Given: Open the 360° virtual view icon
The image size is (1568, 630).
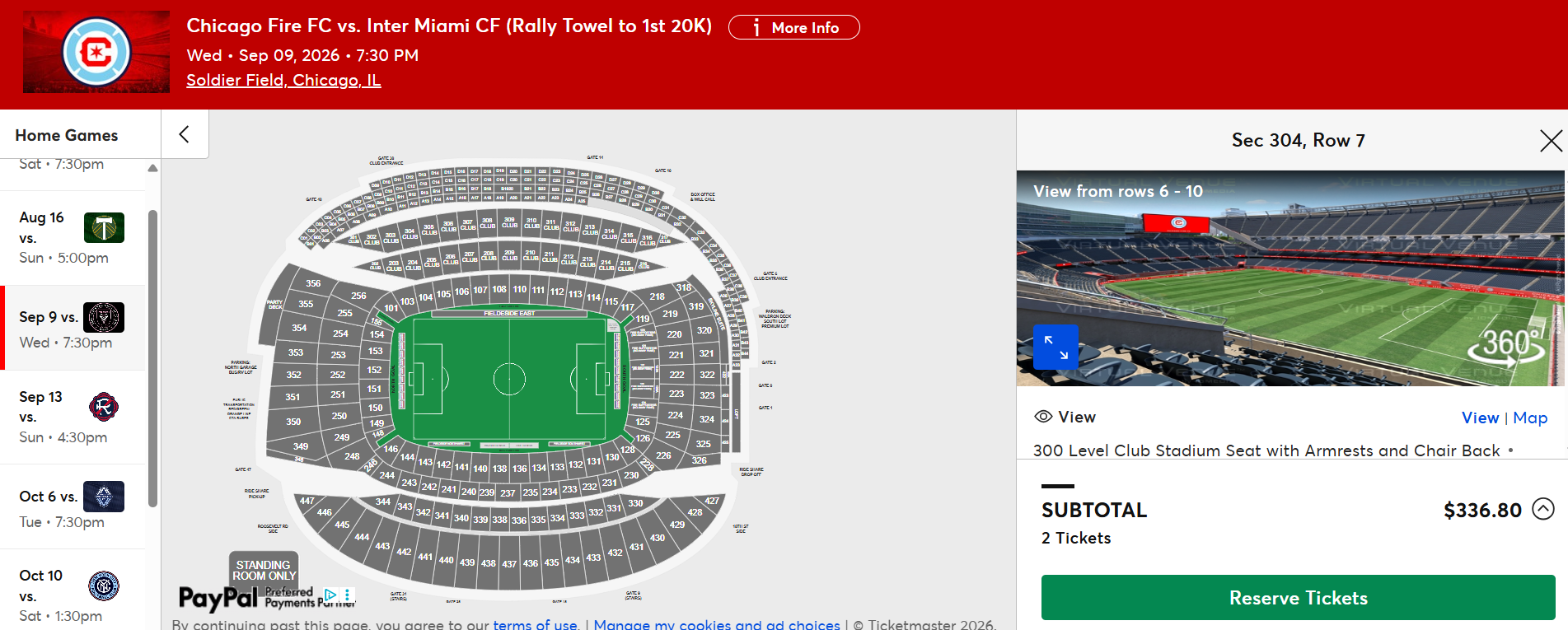Looking at the screenshot, I should [x=1509, y=346].
